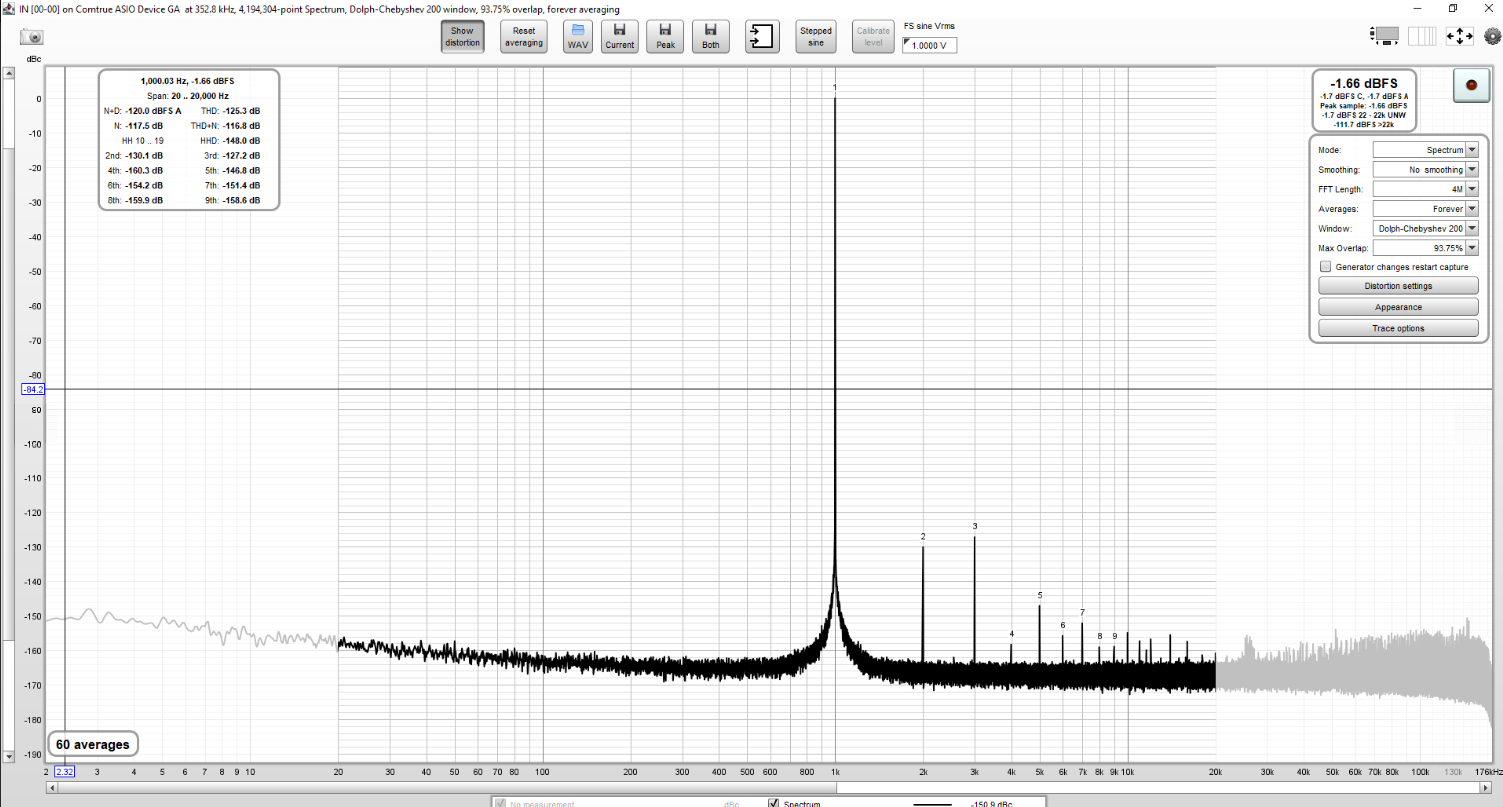
Task: Click the -150.9 dBc trace value
Action: click(992, 804)
